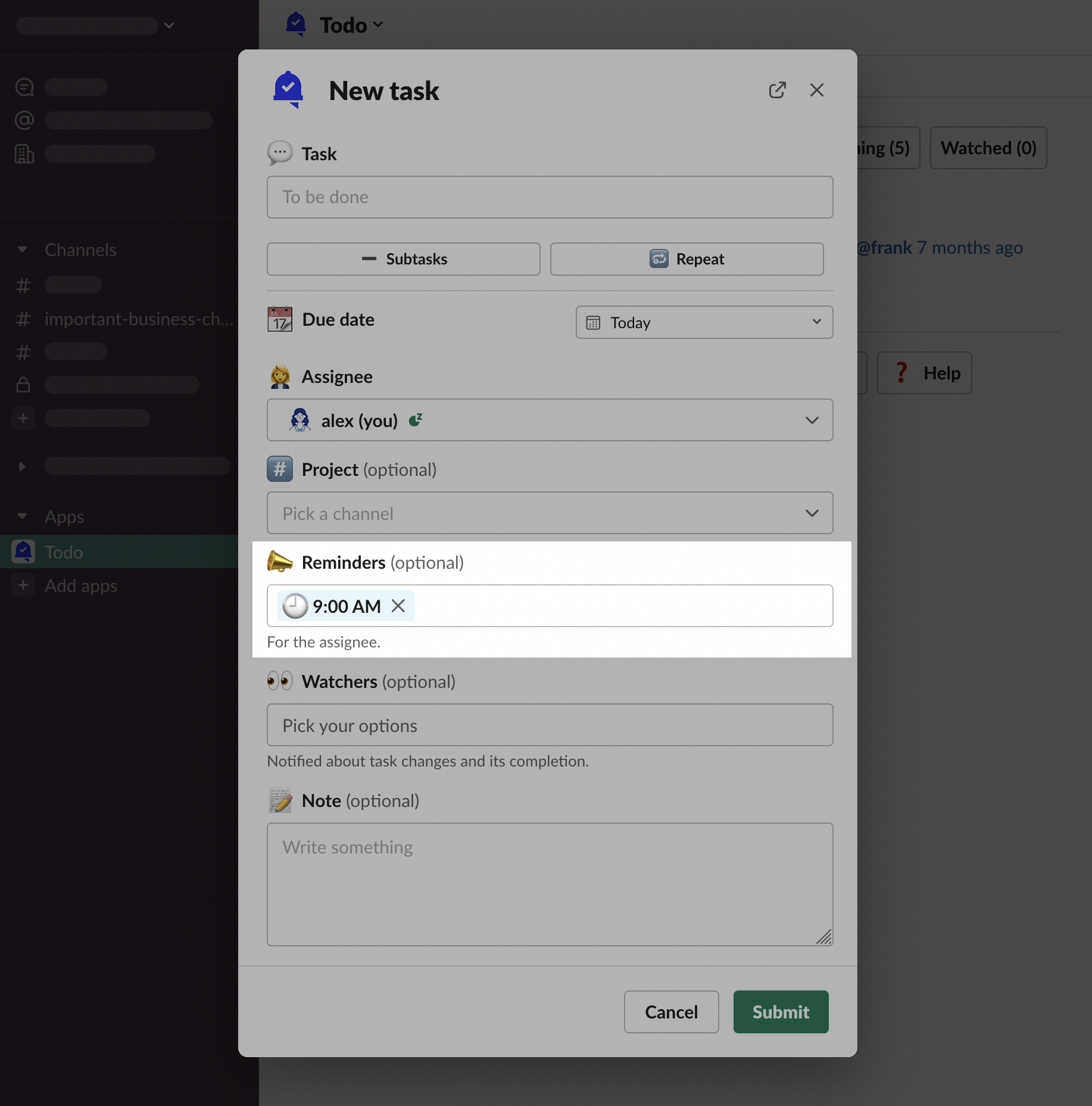Click into the Note text area
This screenshot has height=1106, width=1092.
coord(550,884)
